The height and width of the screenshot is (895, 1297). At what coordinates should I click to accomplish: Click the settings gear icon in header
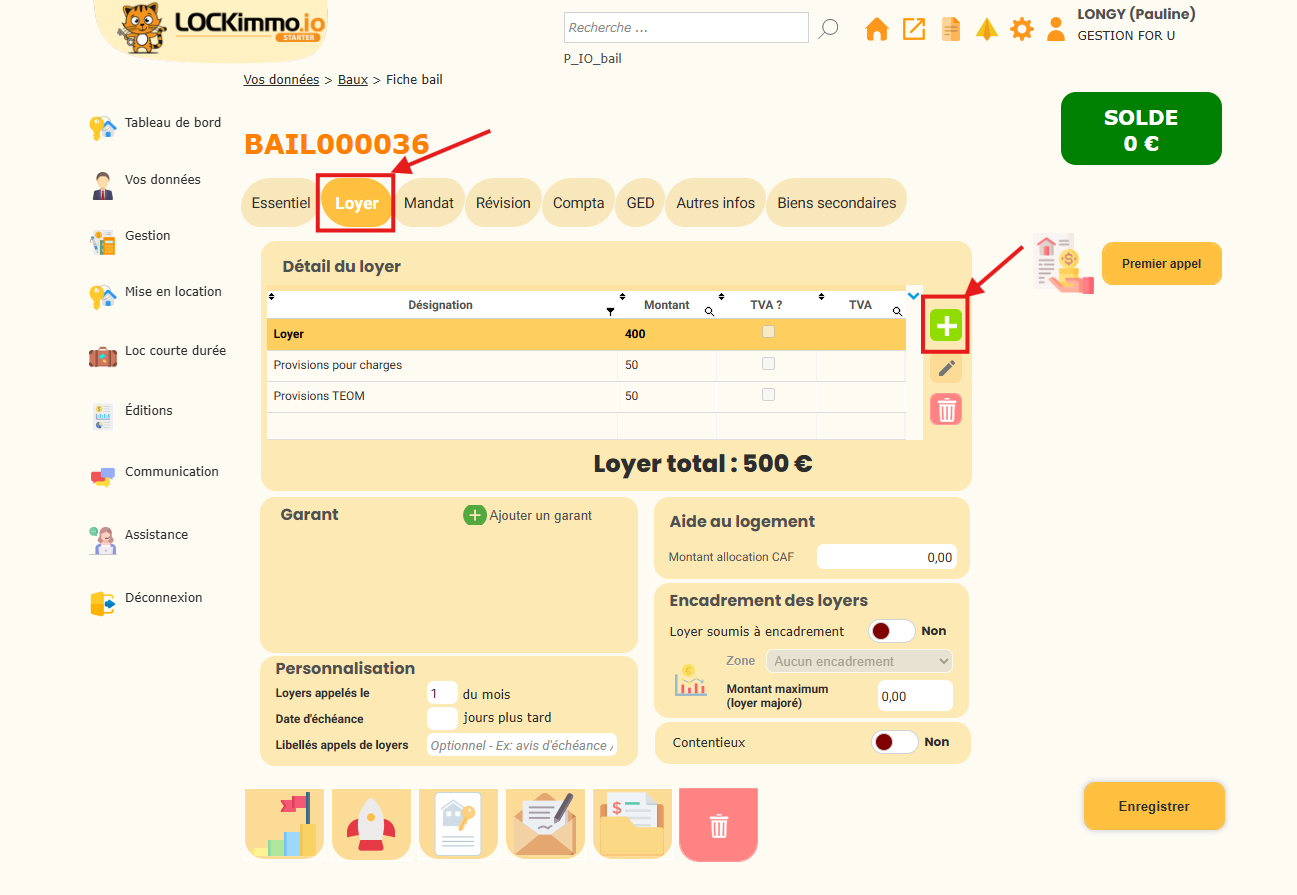click(1021, 29)
